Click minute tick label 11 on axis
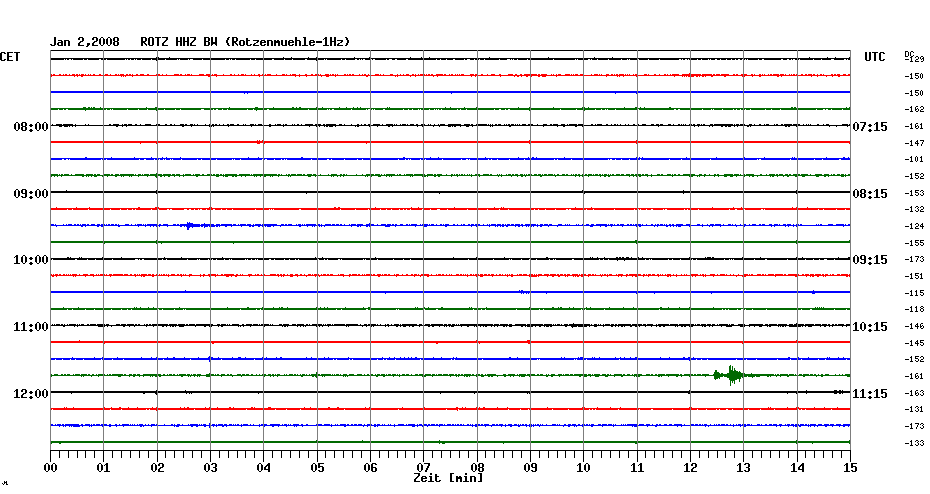The width and height of the screenshot is (930, 494). pos(637,467)
